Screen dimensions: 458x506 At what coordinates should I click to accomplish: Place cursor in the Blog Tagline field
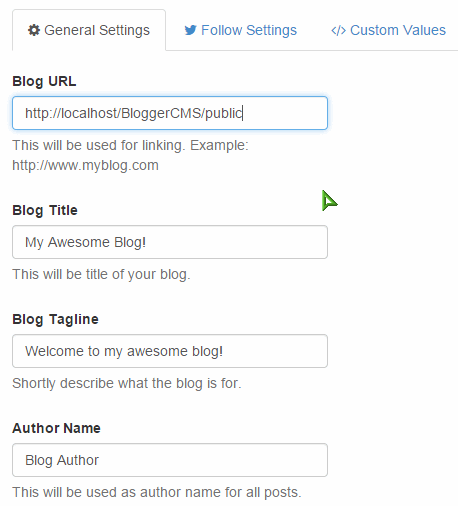(170, 351)
